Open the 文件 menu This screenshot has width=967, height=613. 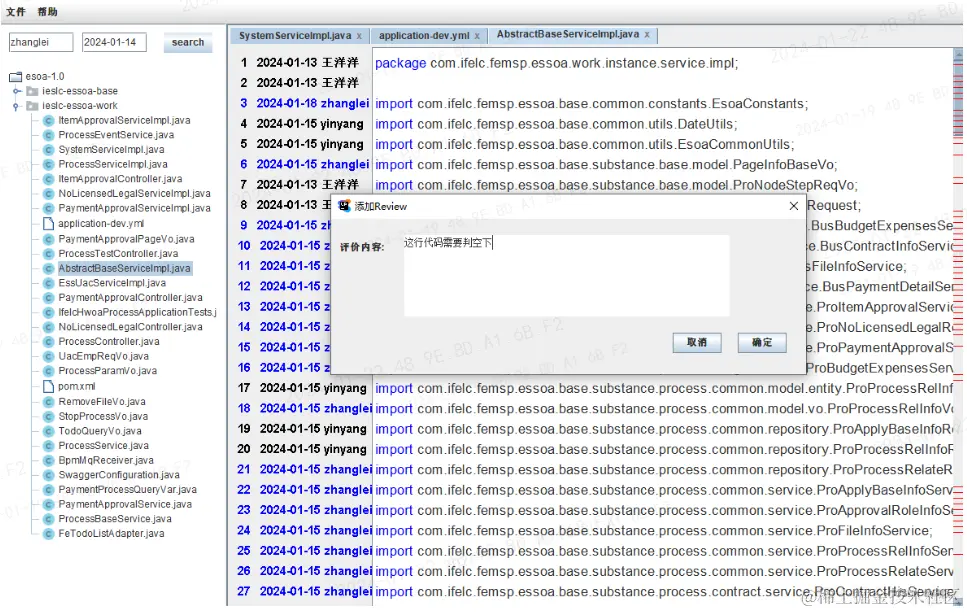point(15,12)
